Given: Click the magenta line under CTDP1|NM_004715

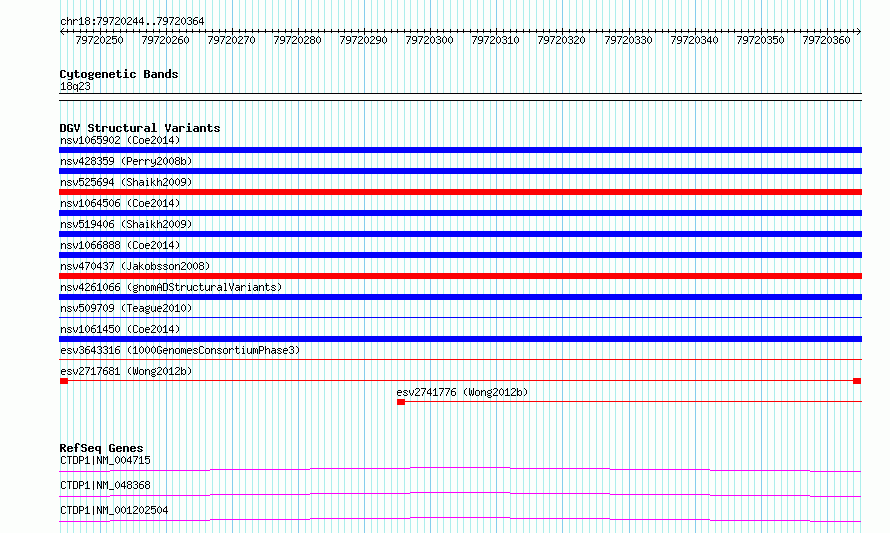Looking at the screenshot, I should 460,469.
